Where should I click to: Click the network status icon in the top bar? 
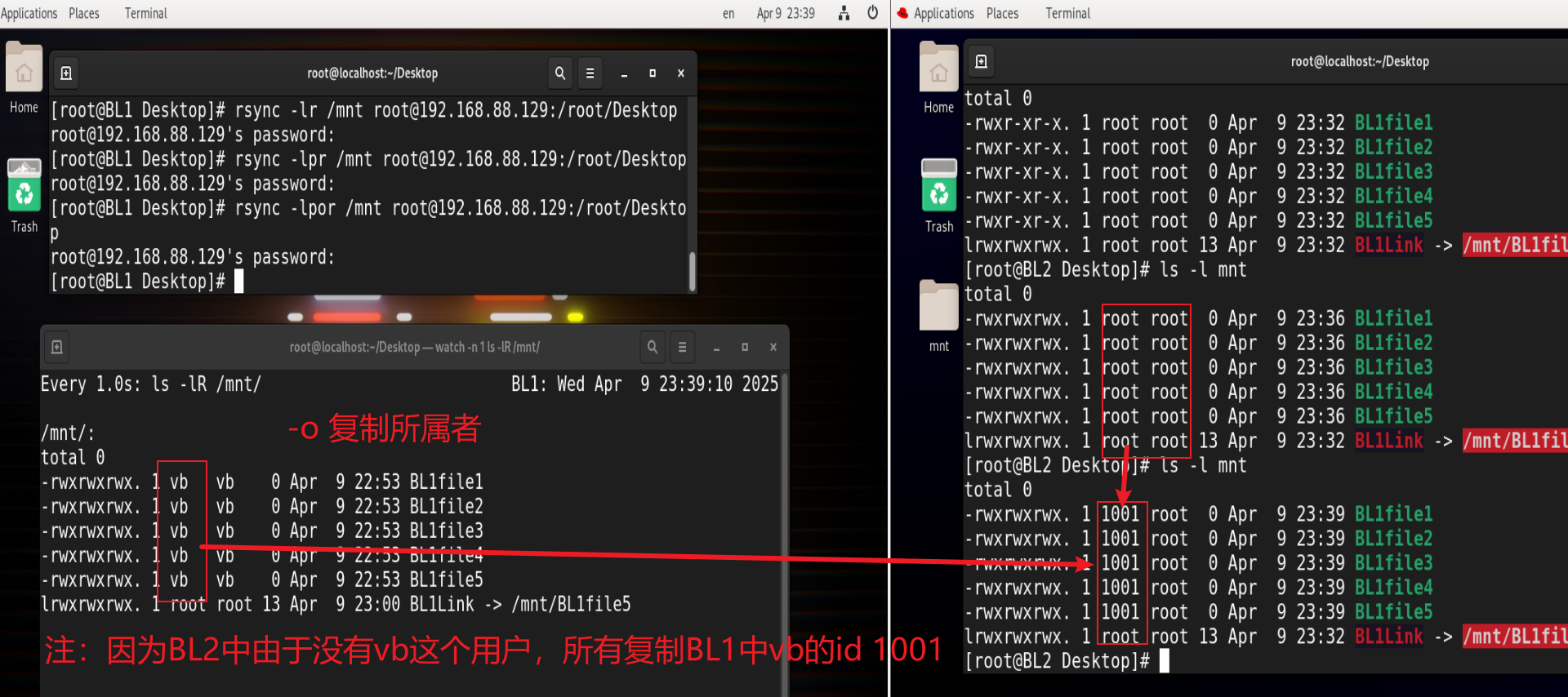pos(844,13)
